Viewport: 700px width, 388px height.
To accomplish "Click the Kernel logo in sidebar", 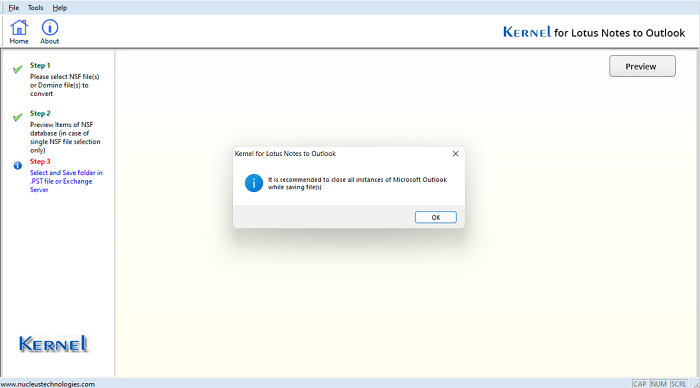I will [x=54, y=344].
